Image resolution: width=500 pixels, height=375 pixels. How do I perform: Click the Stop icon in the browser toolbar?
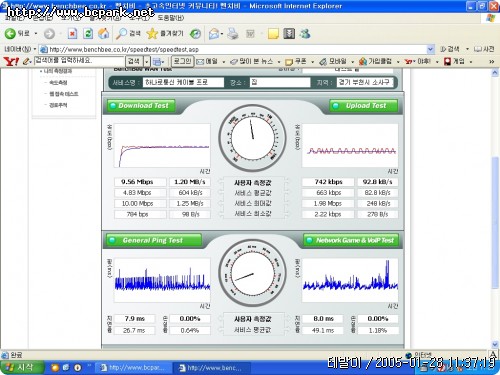[x=72, y=33]
